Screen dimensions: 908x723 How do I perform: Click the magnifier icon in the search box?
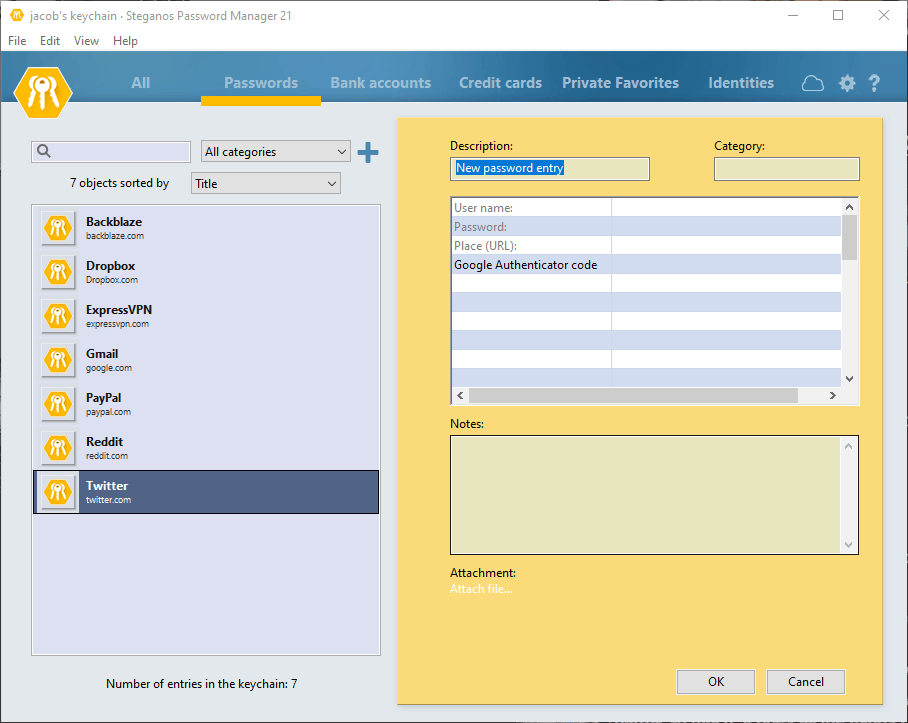(44, 151)
